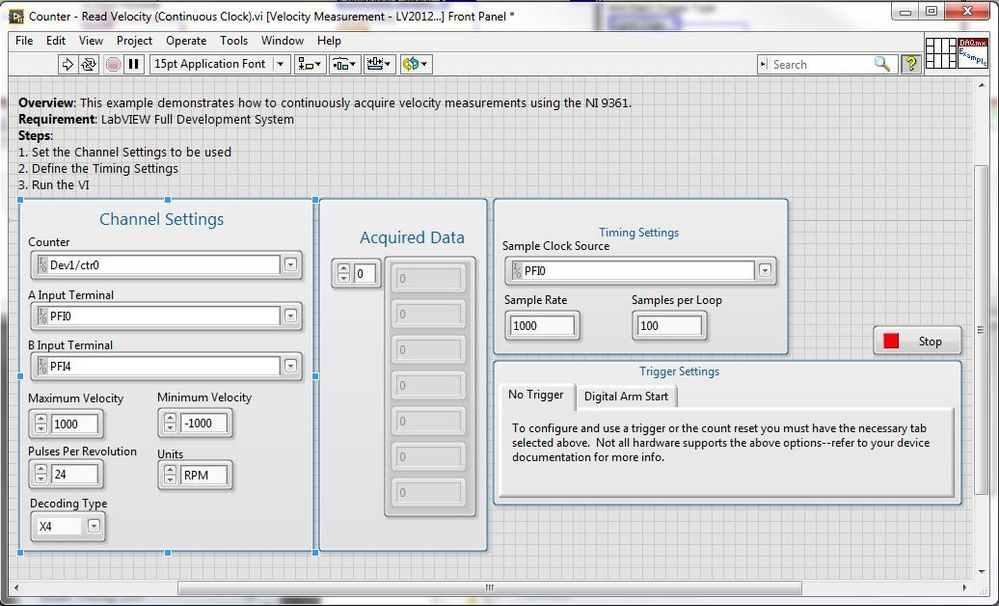Image resolution: width=999 pixels, height=606 pixels.
Task: Click the Minimum Velocity stepper arrows
Action: coord(170,422)
